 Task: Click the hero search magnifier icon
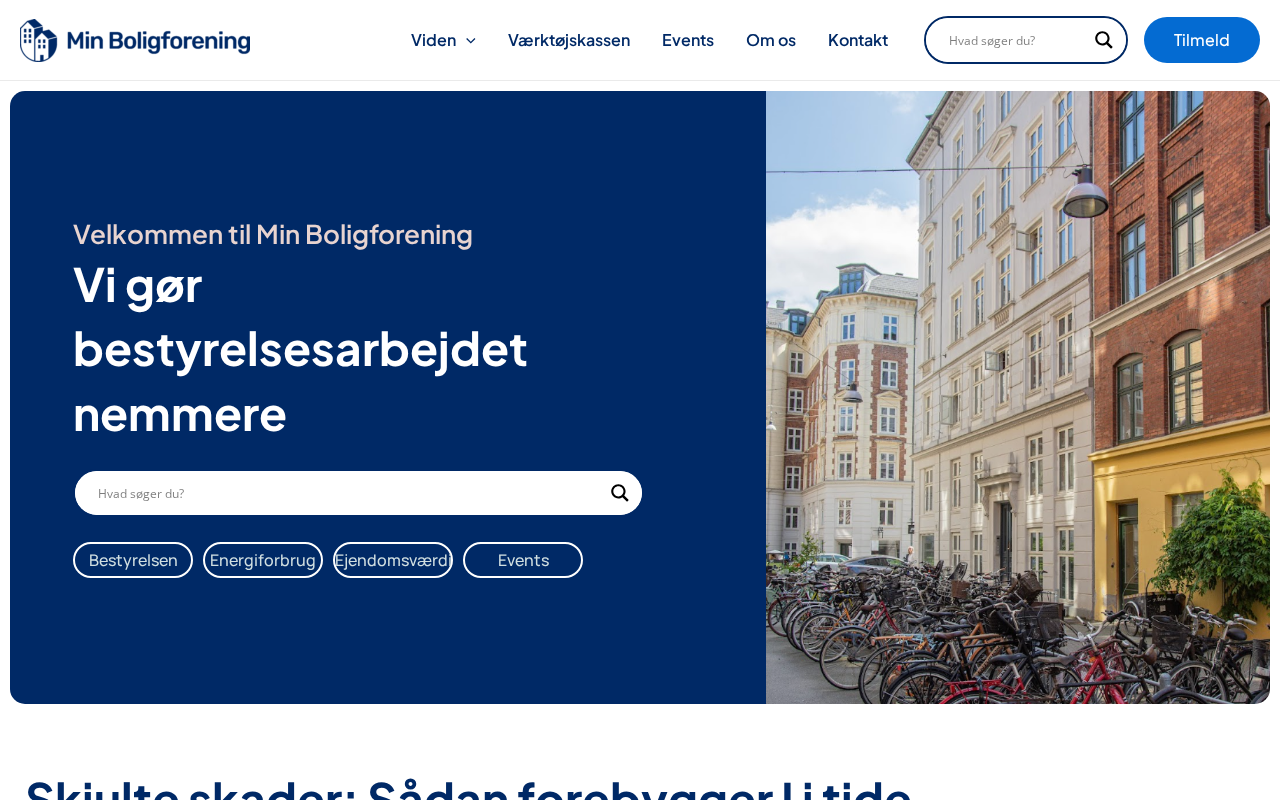(x=620, y=493)
